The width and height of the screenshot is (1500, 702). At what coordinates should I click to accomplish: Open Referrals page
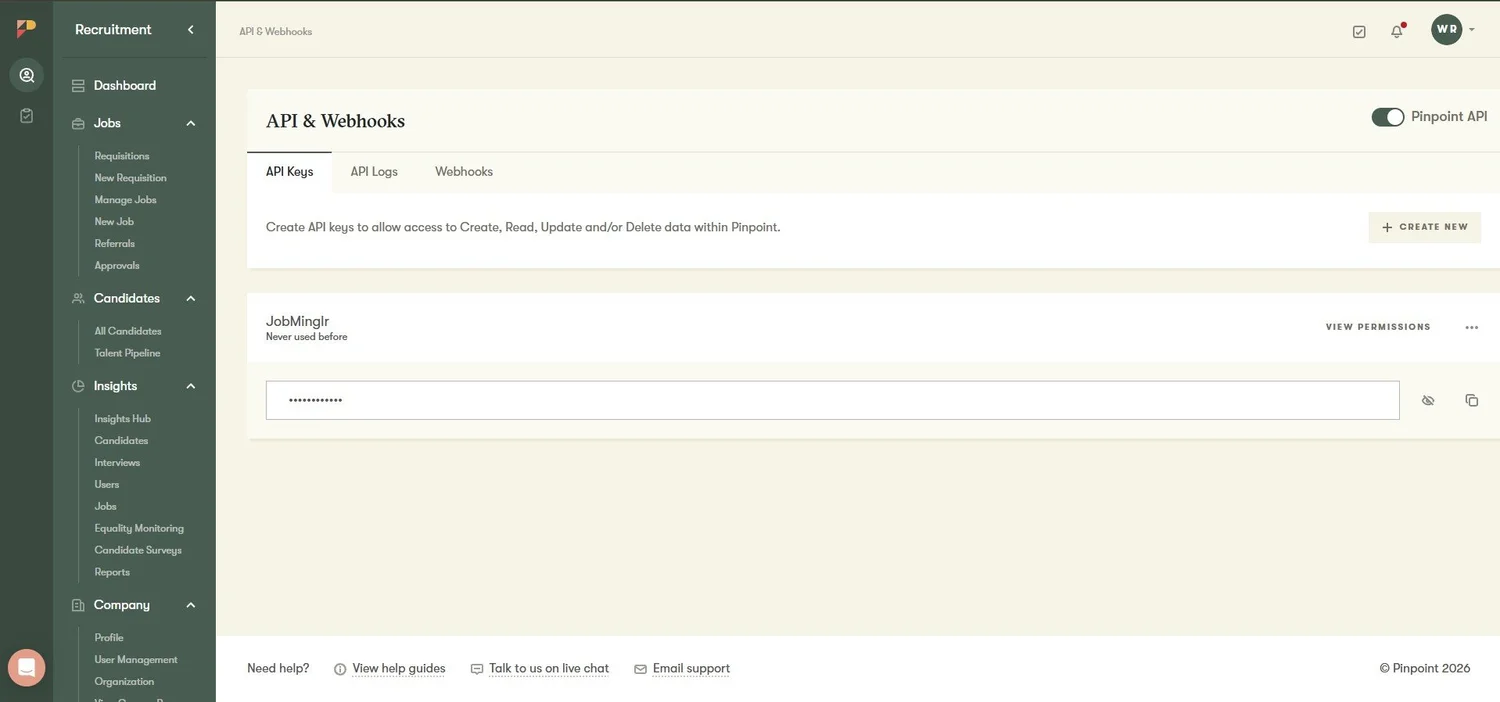115,244
